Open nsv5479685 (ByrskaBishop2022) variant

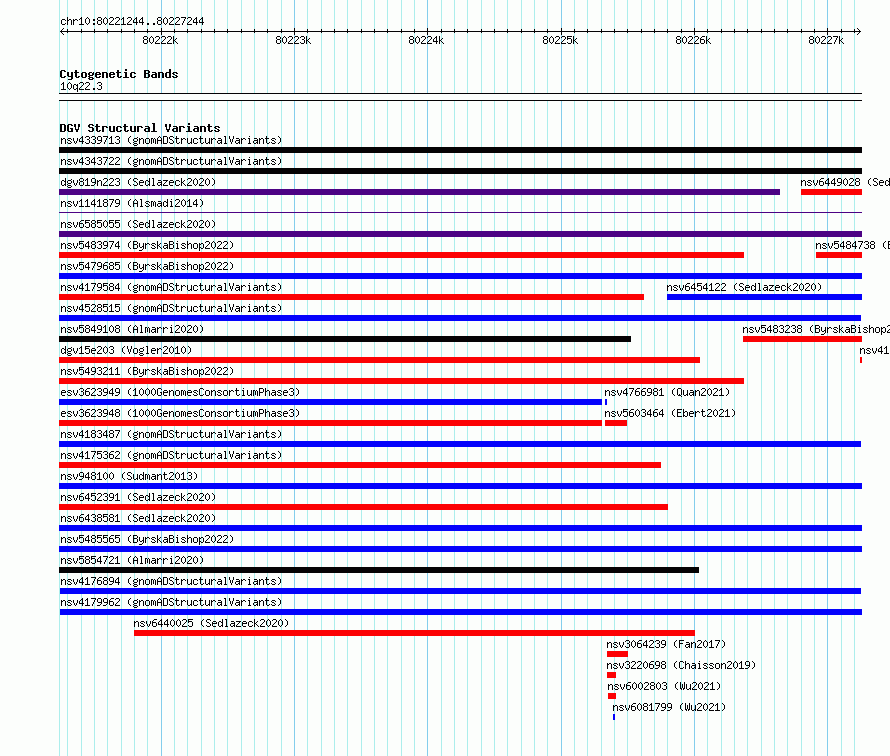(147, 266)
